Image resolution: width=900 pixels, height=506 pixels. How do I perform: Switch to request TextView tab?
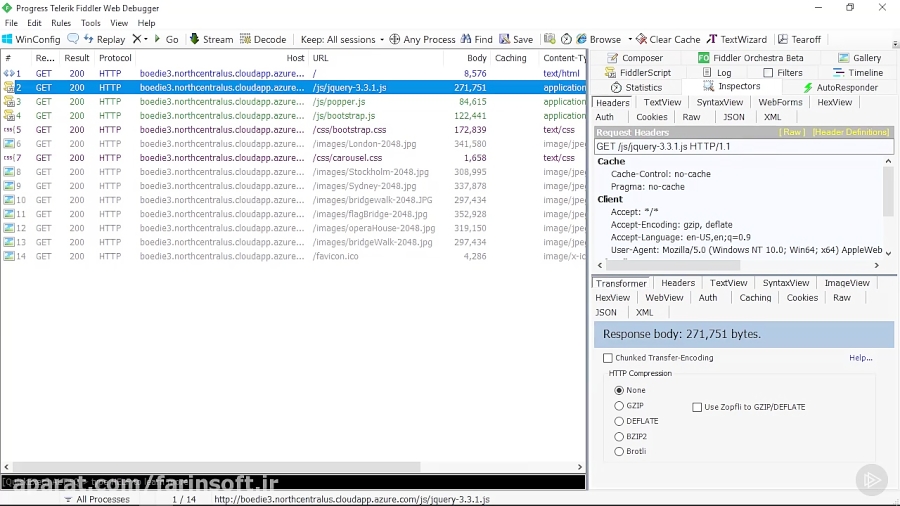tap(662, 102)
